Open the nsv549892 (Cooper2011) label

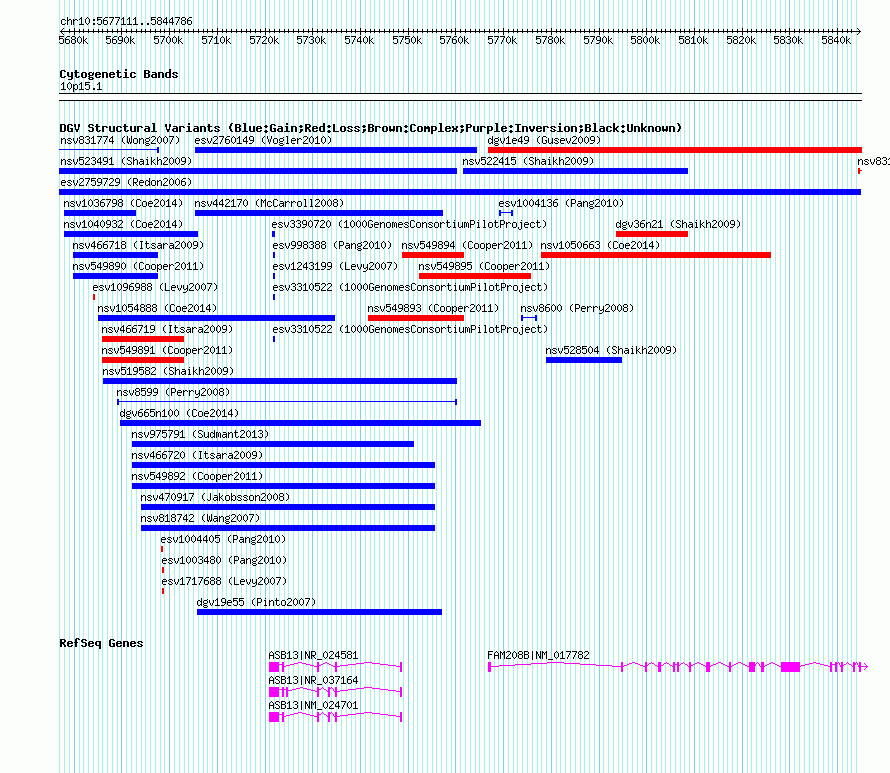(x=197, y=476)
